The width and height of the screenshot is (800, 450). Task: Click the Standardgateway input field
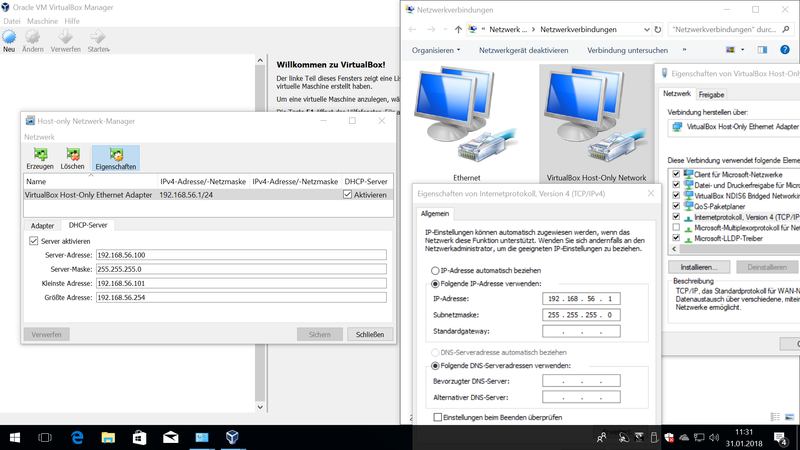click(581, 331)
